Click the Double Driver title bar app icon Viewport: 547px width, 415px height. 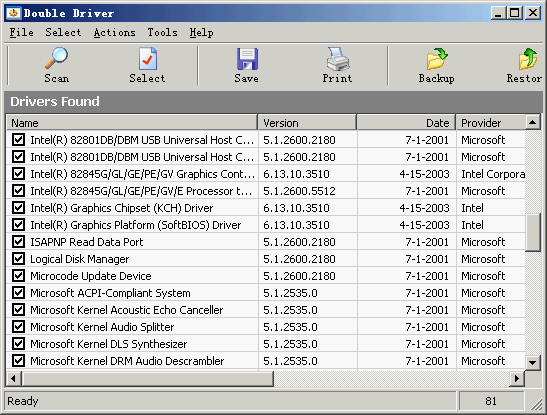14,13
